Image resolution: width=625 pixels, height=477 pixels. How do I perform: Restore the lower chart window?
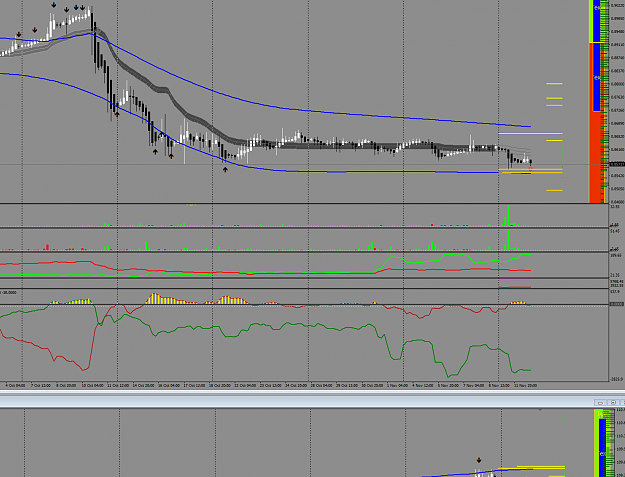click(614, 402)
